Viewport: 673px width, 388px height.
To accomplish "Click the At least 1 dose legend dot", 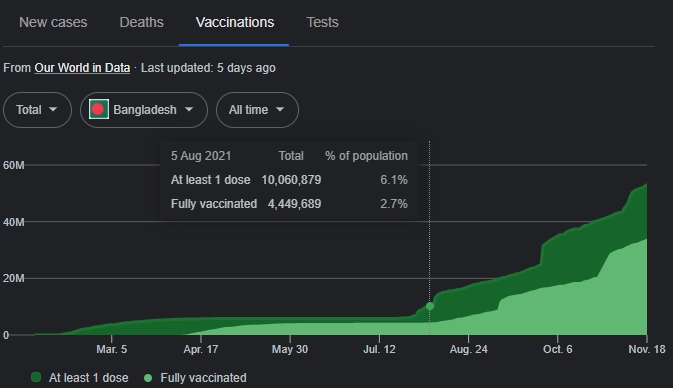I will pyautogui.click(x=36, y=377).
